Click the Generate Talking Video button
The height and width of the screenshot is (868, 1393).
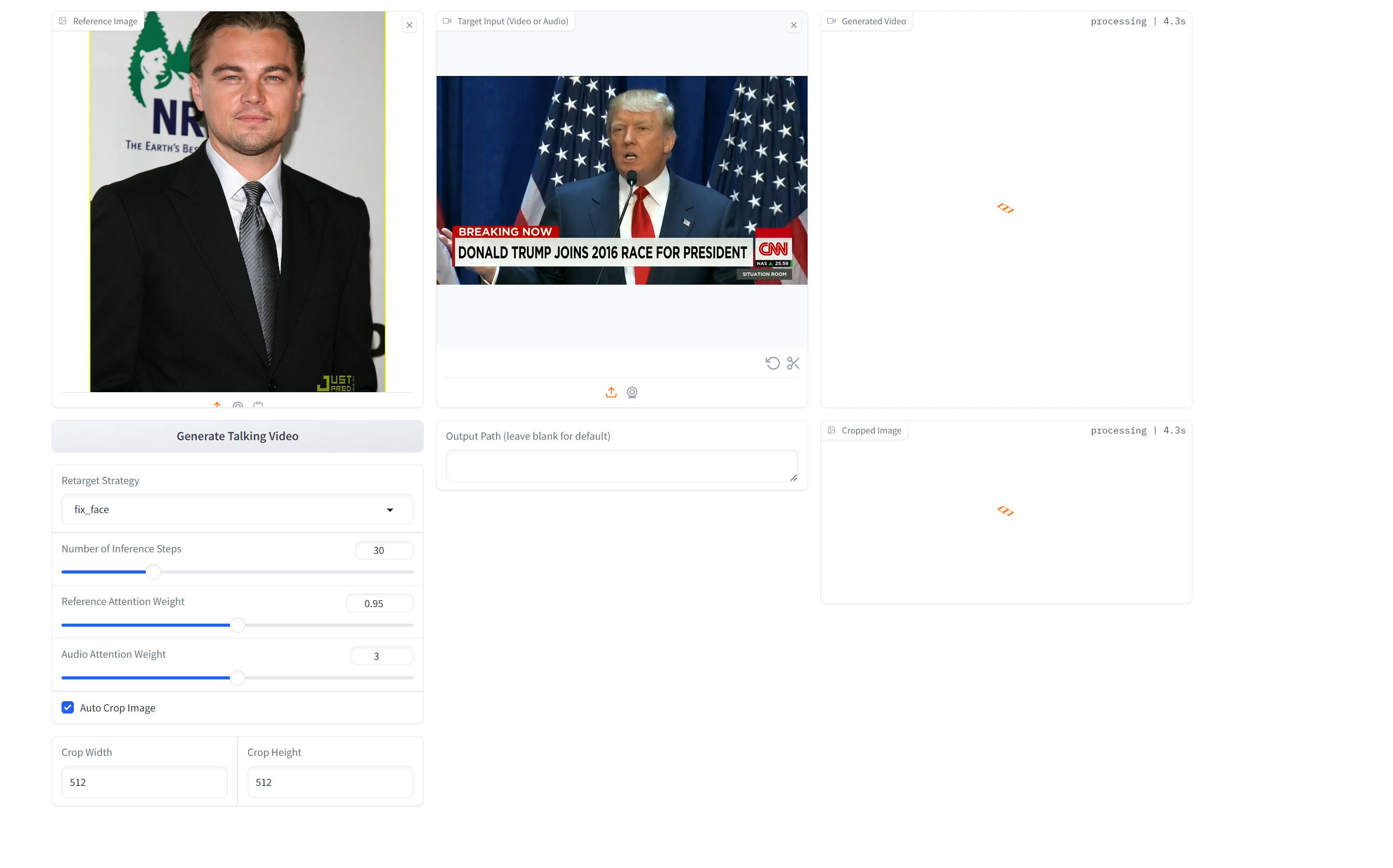237,436
